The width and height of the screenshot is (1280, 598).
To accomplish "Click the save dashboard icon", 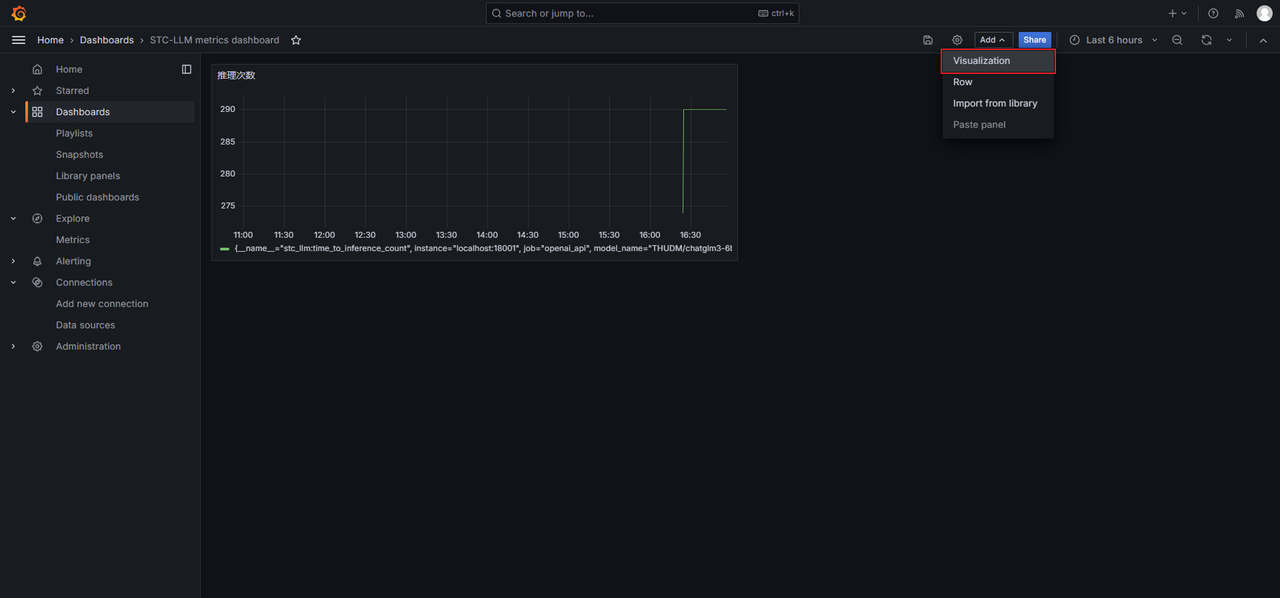I will coord(928,40).
